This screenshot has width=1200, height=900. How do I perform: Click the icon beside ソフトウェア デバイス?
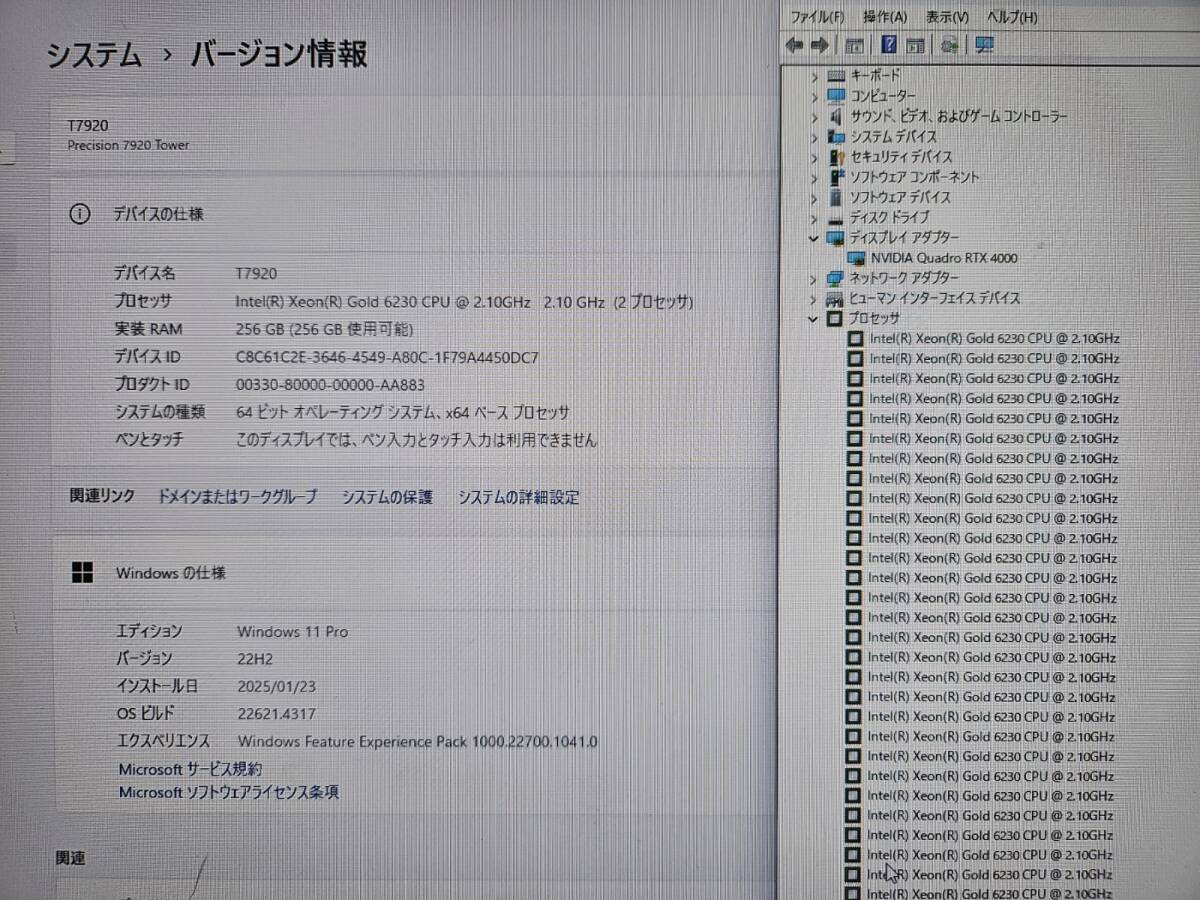(837, 197)
